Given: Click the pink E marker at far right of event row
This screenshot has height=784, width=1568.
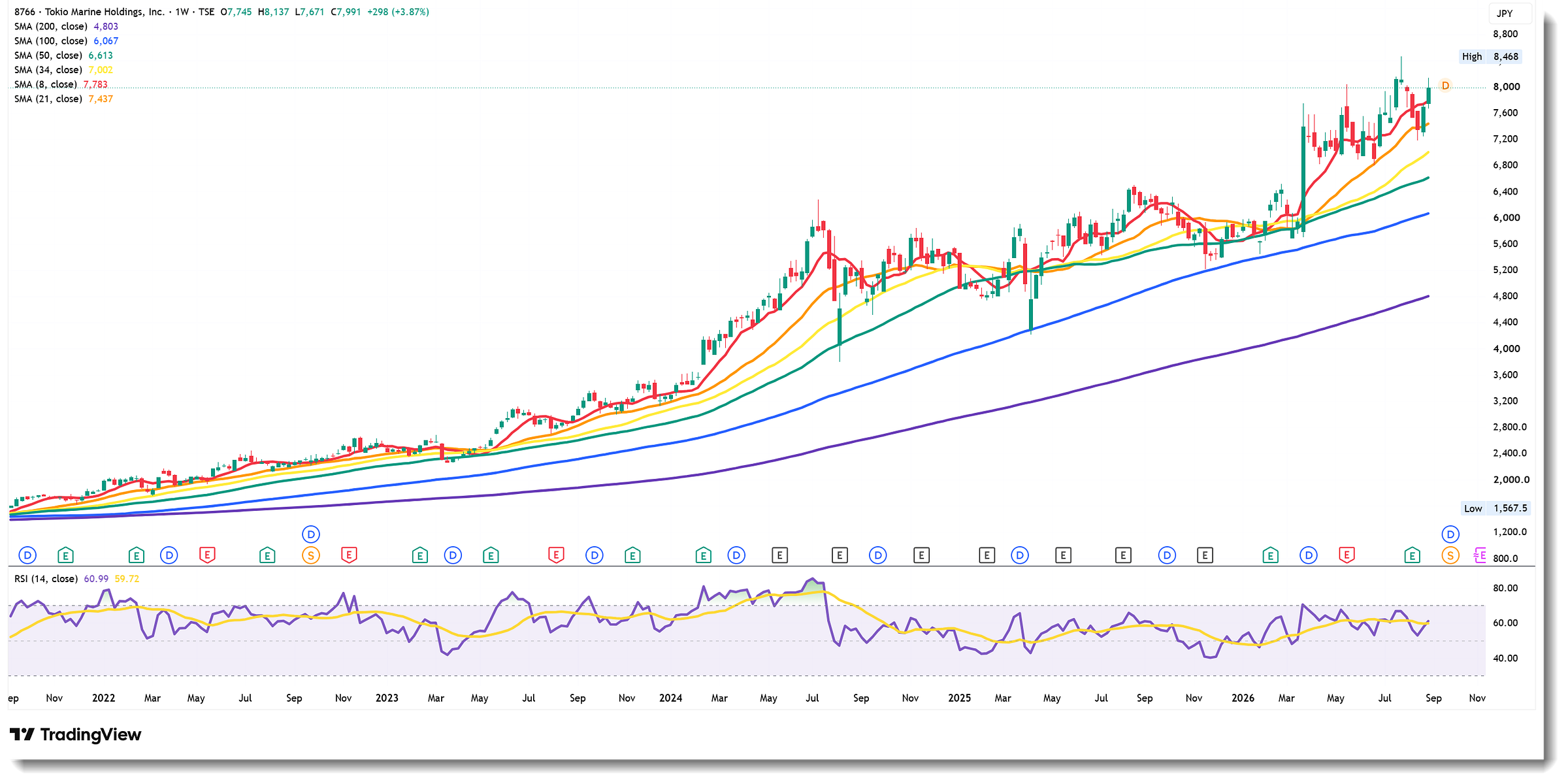Looking at the screenshot, I should pyautogui.click(x=1480, y=556).
